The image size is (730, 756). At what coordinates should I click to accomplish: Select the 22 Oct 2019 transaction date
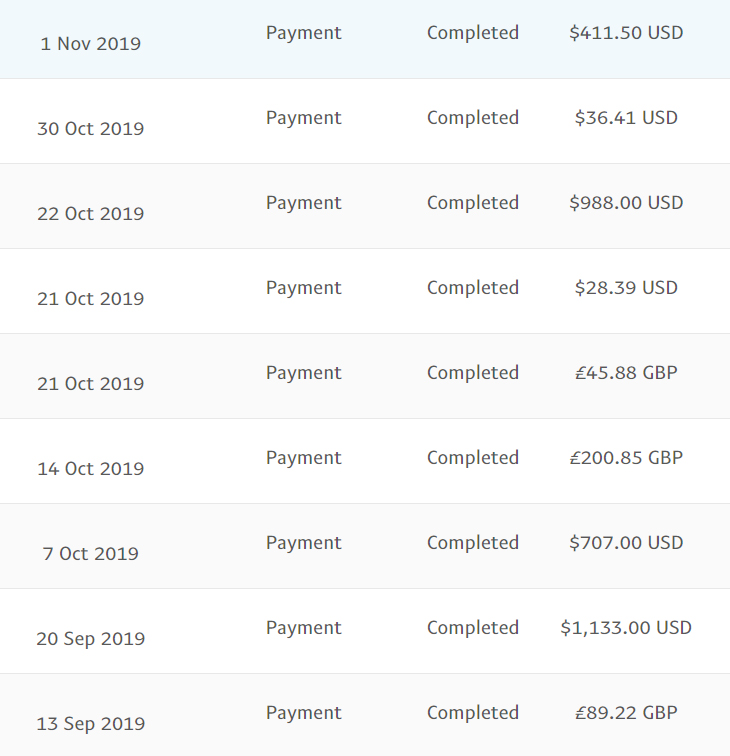pos(91,214)
